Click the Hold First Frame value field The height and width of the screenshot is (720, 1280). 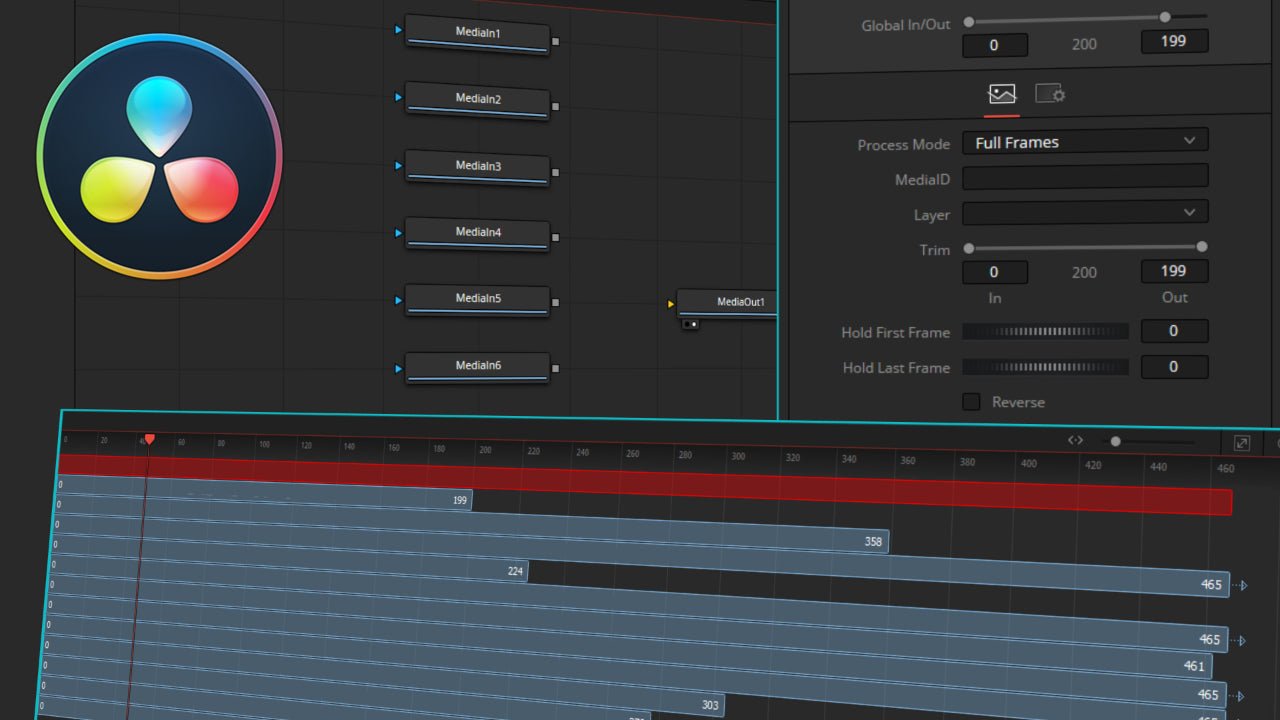pyautogui.click(x=1174, y=331)
